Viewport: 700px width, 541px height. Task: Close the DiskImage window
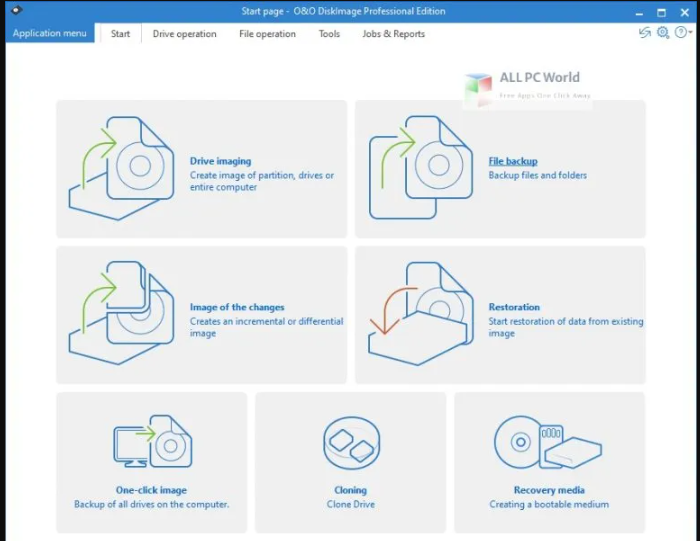click(x=684, y=12)
